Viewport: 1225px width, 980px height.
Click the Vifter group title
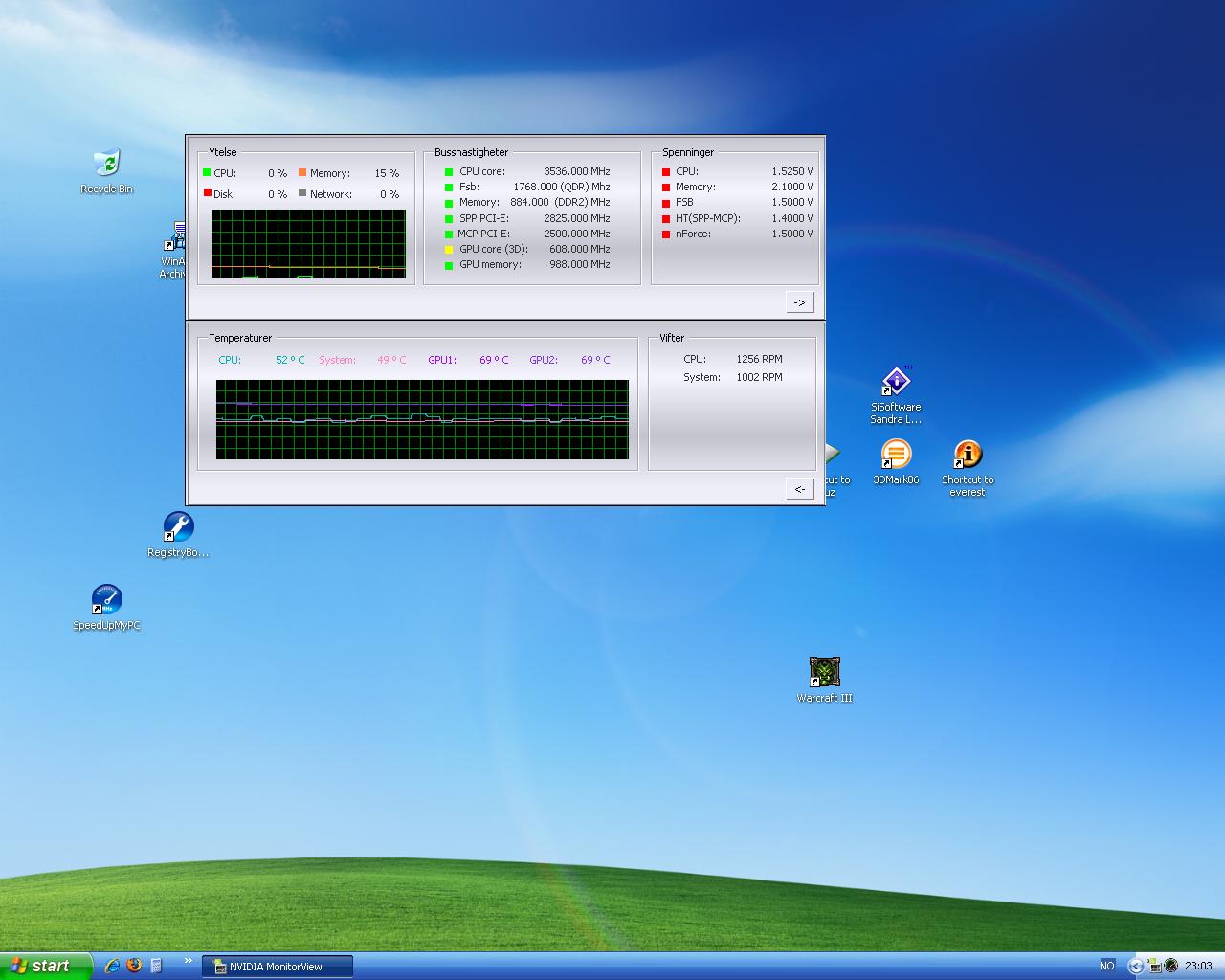tap(672, 338)
